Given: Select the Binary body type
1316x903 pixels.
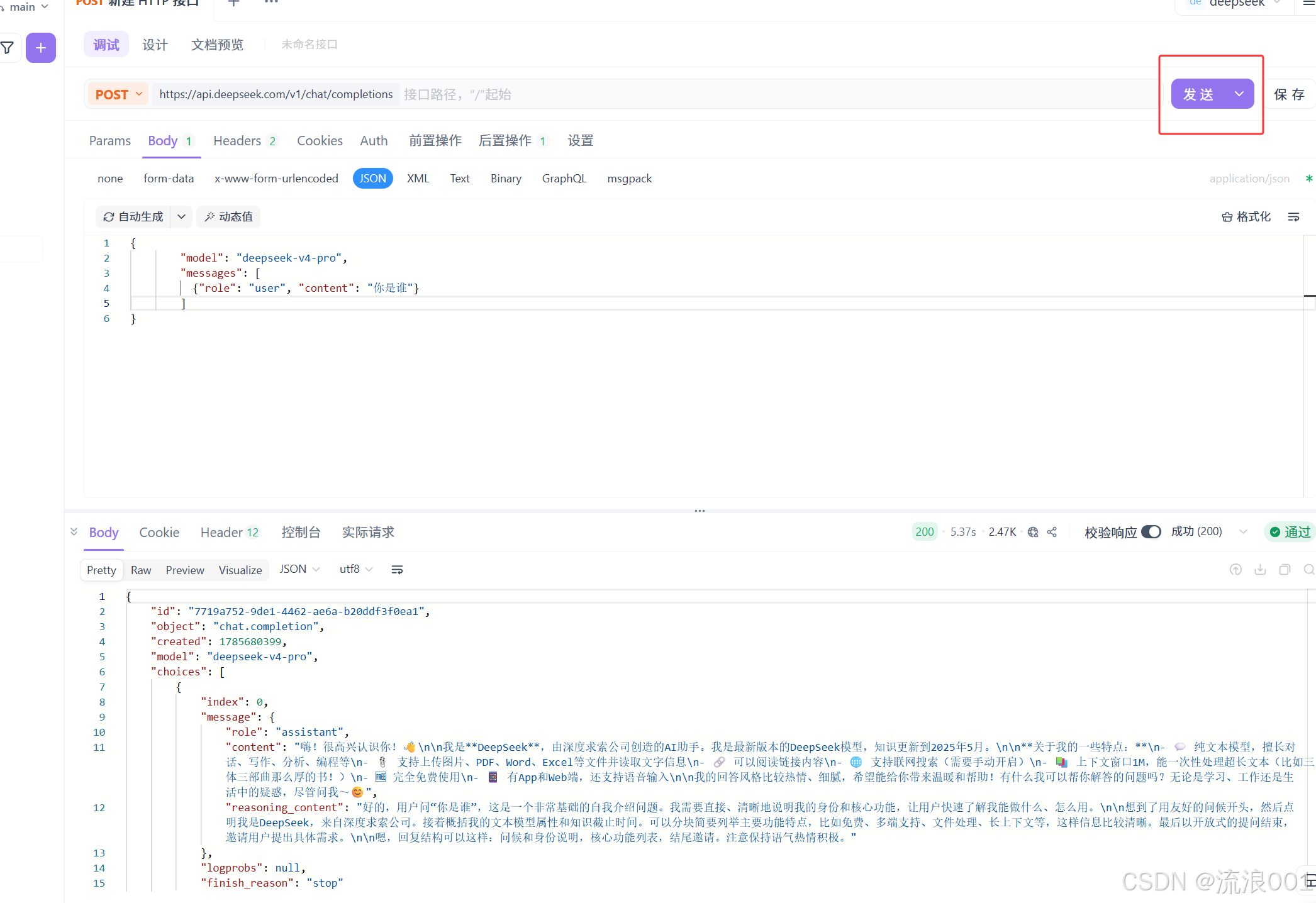Looking at the screenshot, I should 506,179.
